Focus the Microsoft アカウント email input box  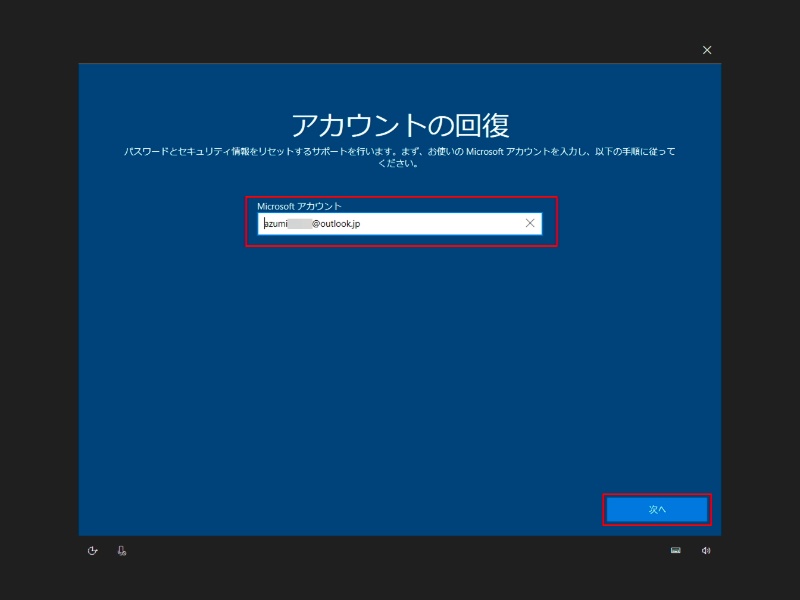click(400, 224)
